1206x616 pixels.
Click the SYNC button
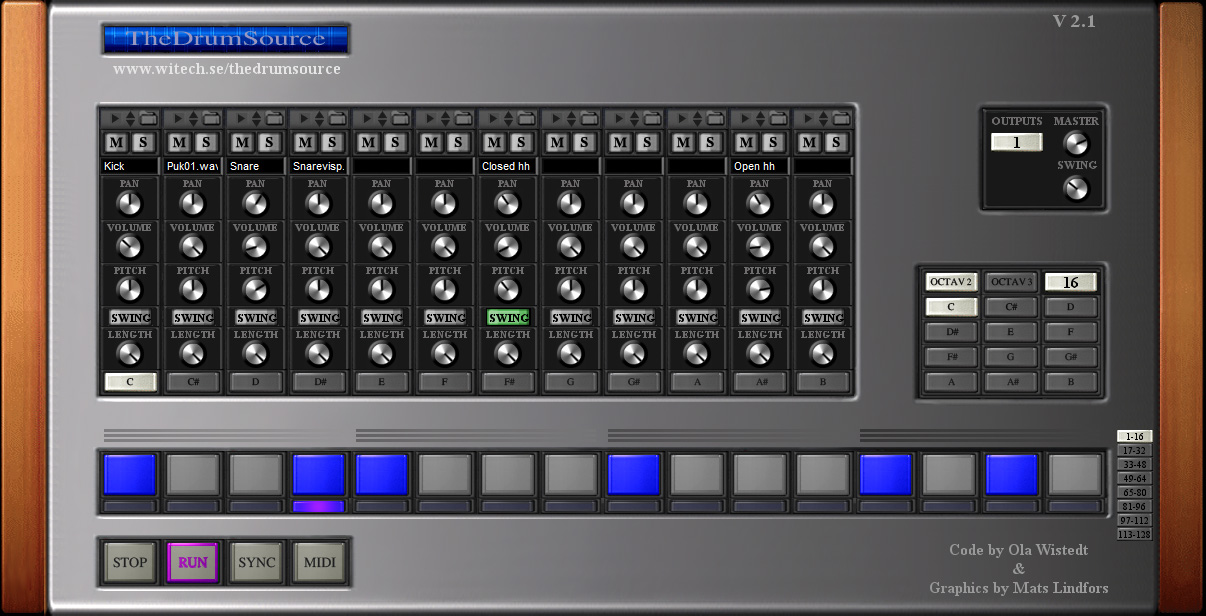(x=257, y=562)
